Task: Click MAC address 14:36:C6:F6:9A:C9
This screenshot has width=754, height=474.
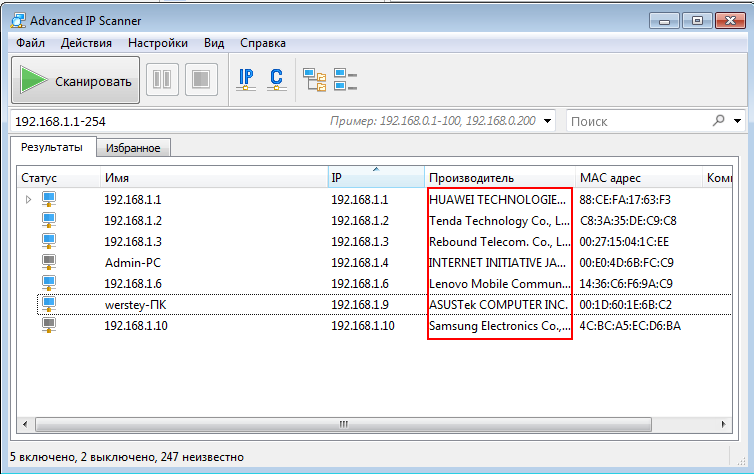Action: click(626, 284)
